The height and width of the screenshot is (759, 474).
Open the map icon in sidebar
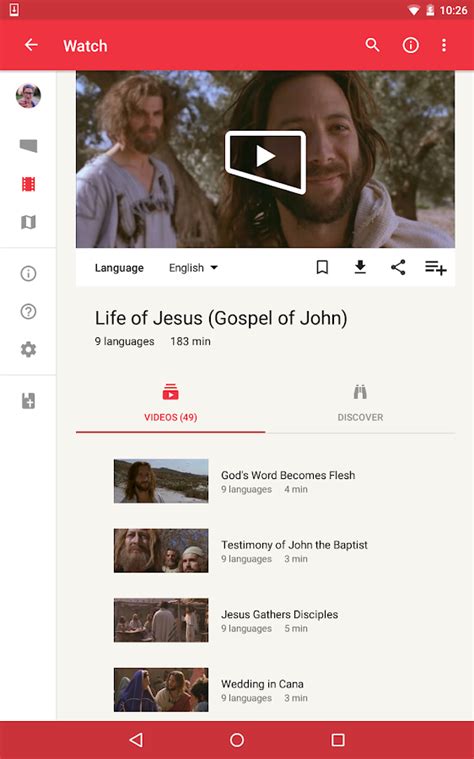(x=28, y=222)
